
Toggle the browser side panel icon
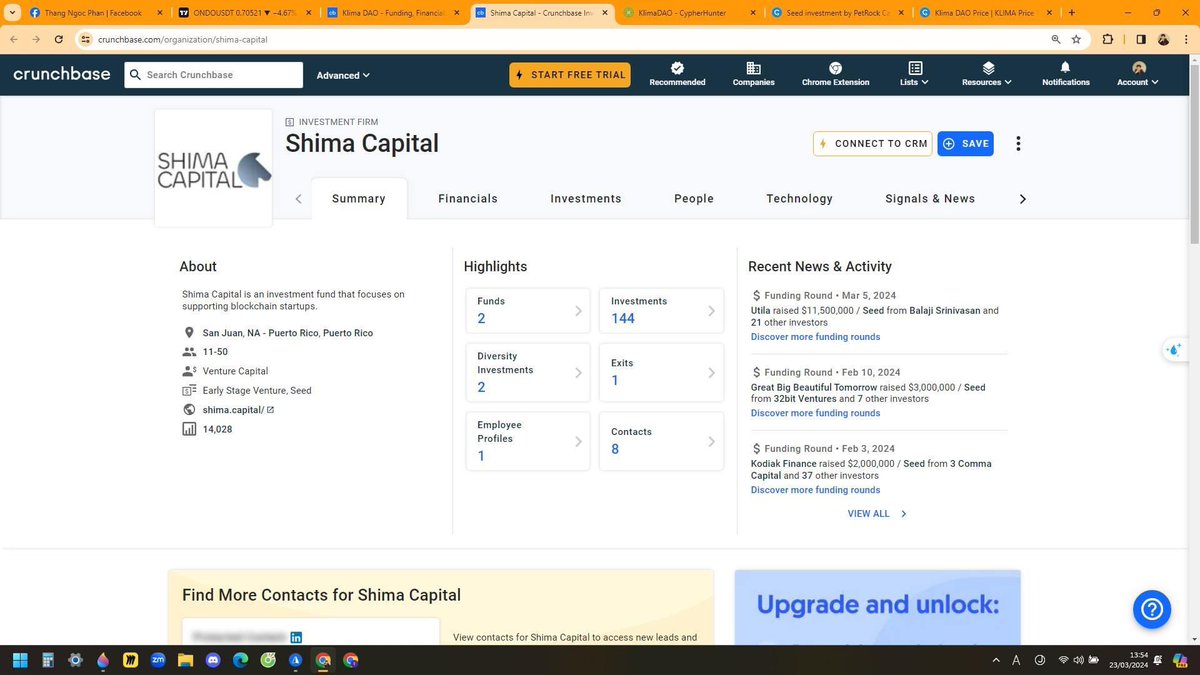[1141, 39]
